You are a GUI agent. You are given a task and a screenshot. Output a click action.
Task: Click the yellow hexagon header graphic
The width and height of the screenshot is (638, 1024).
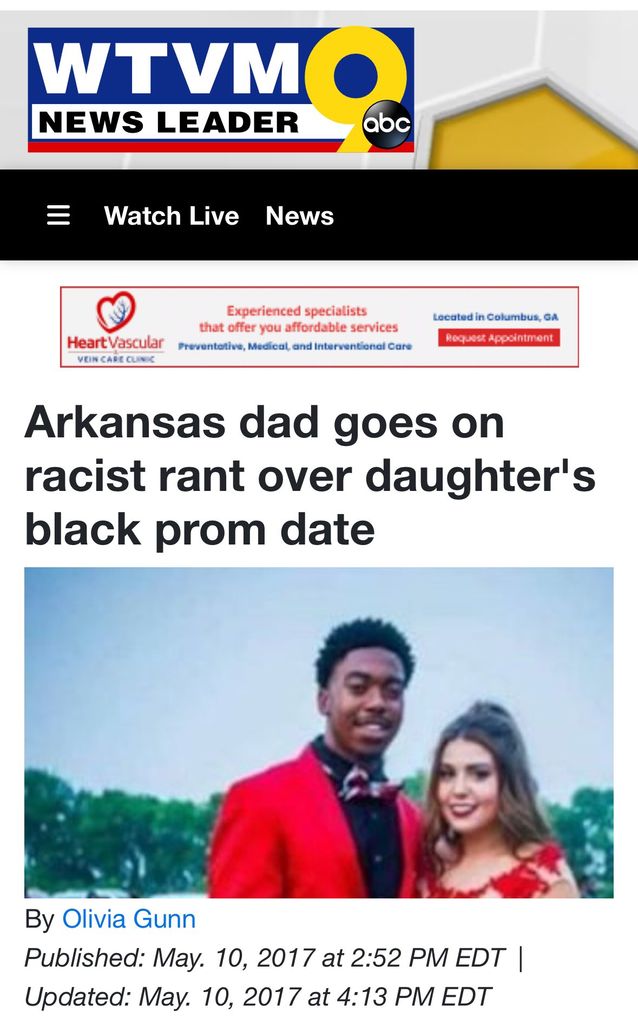[x=534, y=124]
